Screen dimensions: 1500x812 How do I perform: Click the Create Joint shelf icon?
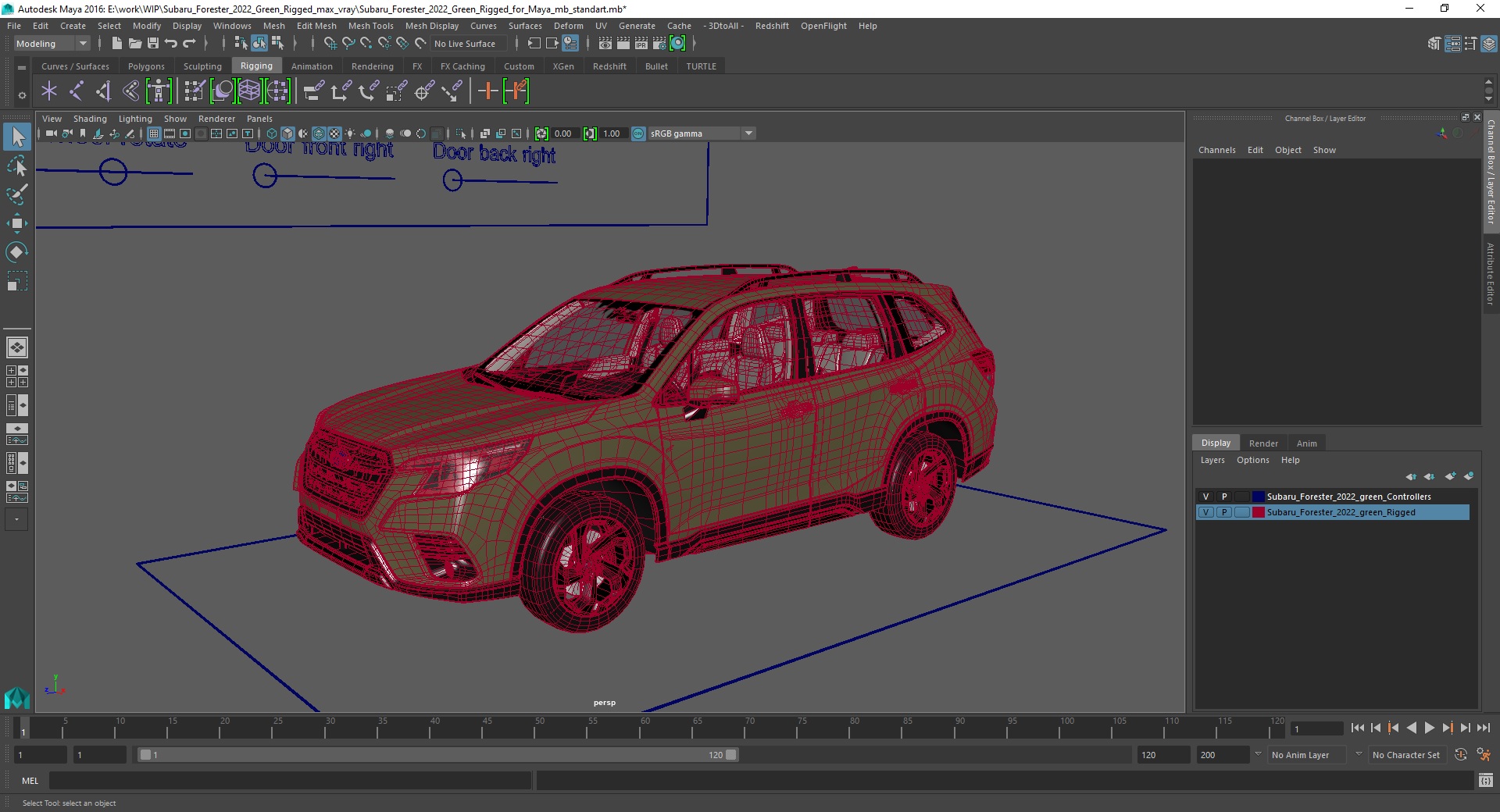pos(76,91)
